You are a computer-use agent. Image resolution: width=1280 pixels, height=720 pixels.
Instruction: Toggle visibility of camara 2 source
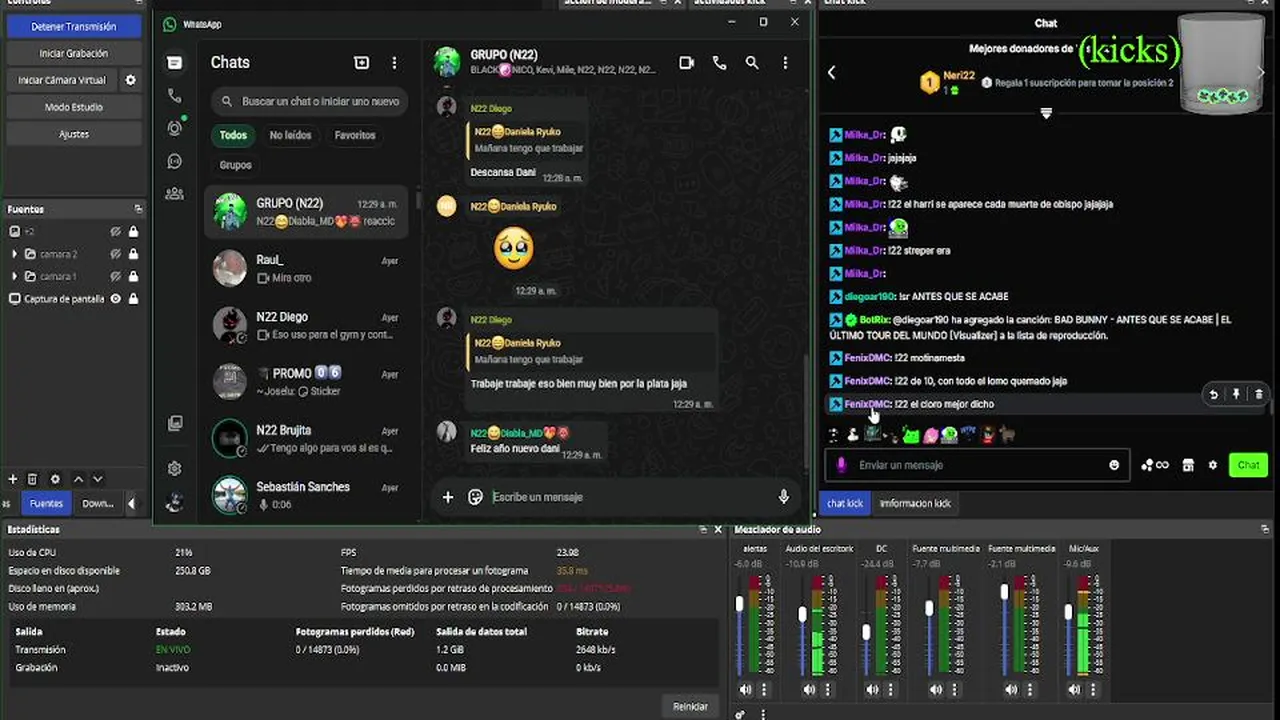(116, 254)
